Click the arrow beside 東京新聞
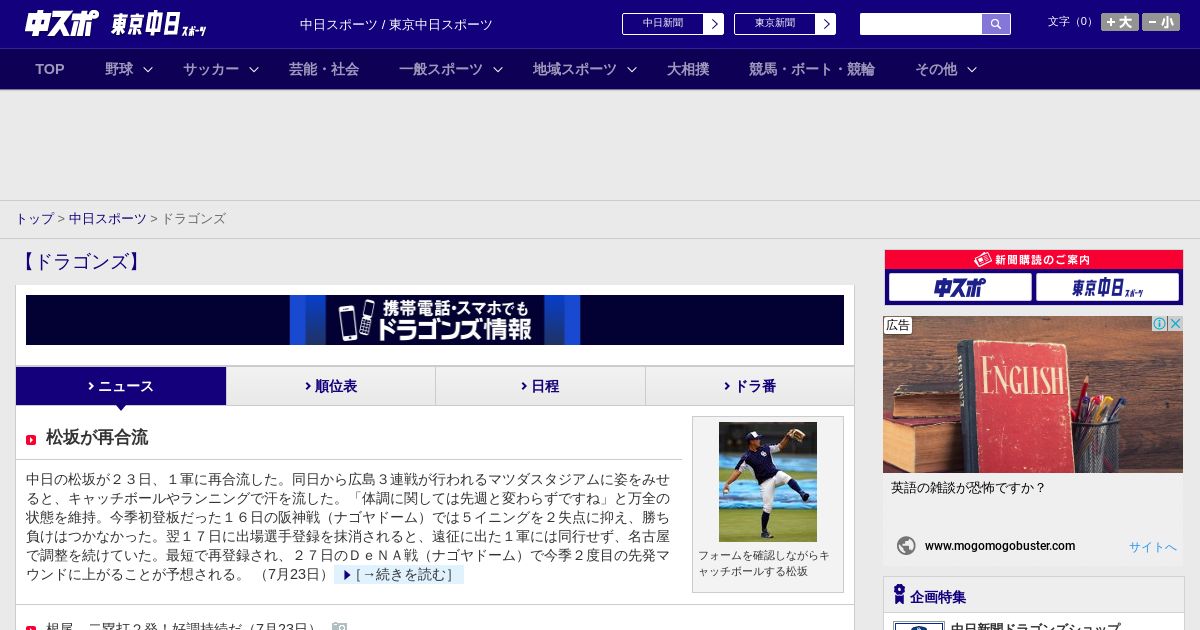 (x=826, y=24)
